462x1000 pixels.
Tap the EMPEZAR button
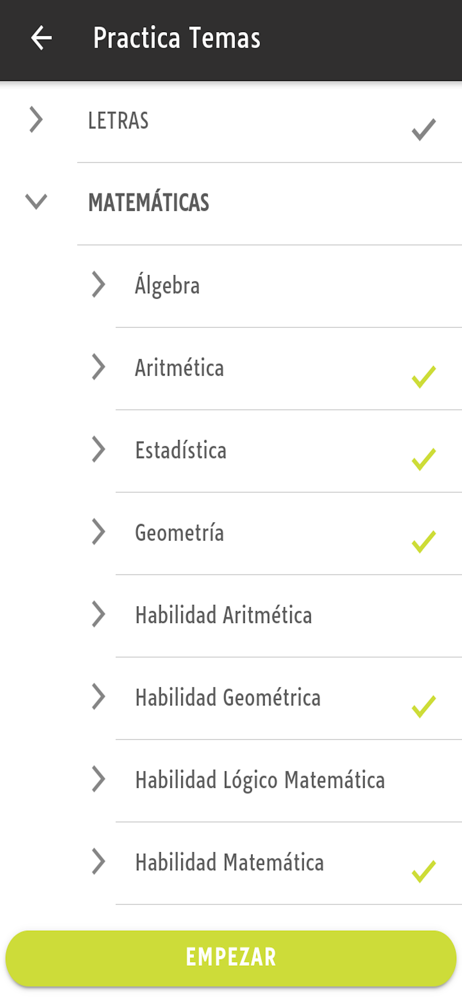point(231,958)
